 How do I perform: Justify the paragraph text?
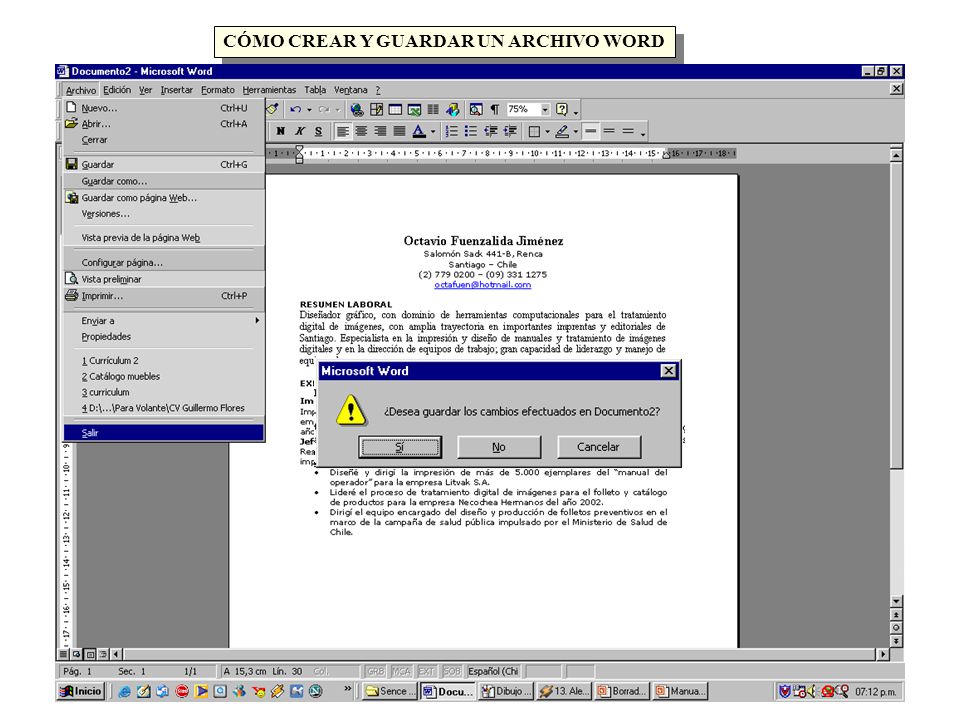(x=399, y=131)
